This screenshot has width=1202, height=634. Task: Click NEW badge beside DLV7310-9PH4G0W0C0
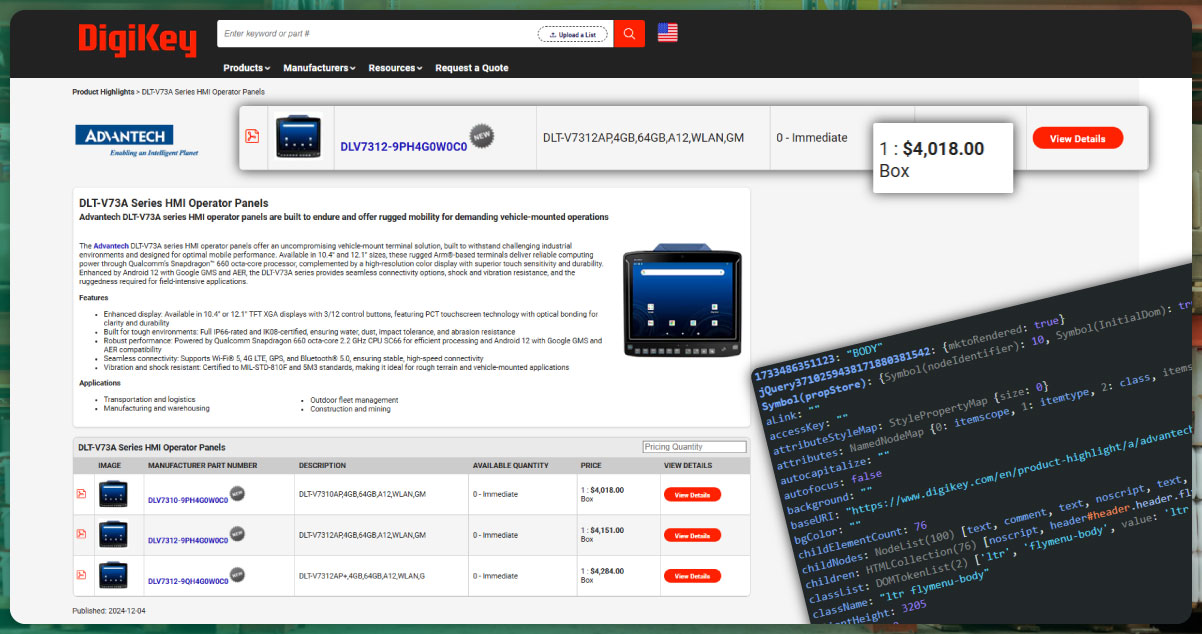[x=237, y=493]
